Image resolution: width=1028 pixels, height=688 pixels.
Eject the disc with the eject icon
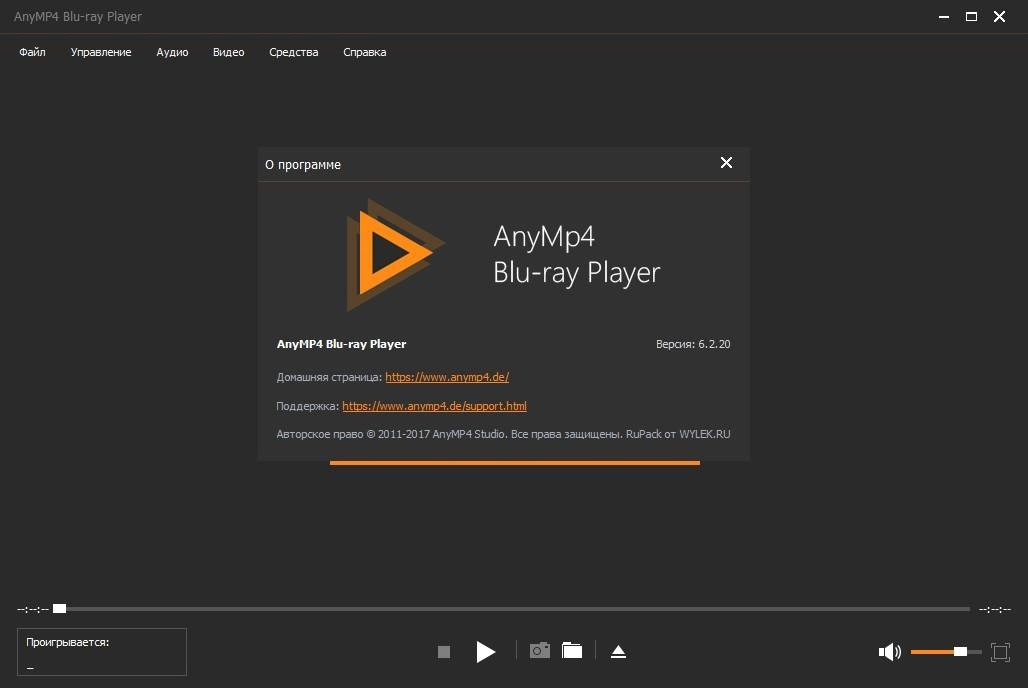click(618, 651)
